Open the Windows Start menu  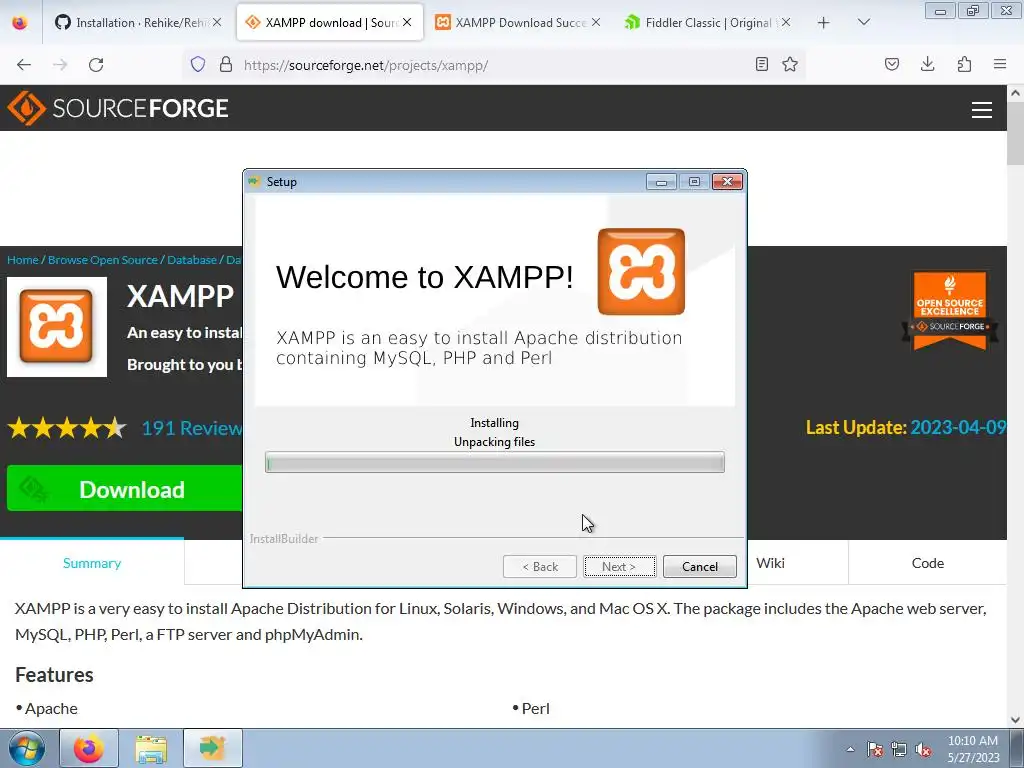point(26,748)
